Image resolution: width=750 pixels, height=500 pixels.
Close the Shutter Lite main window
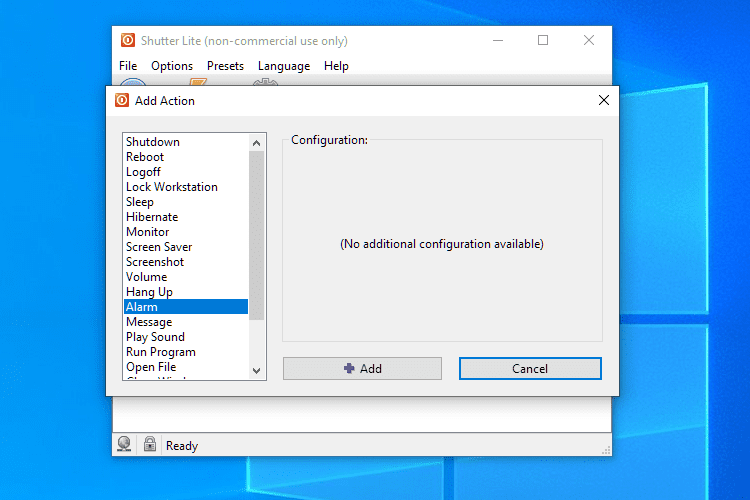pyautogui.click(x=589, y=41)
